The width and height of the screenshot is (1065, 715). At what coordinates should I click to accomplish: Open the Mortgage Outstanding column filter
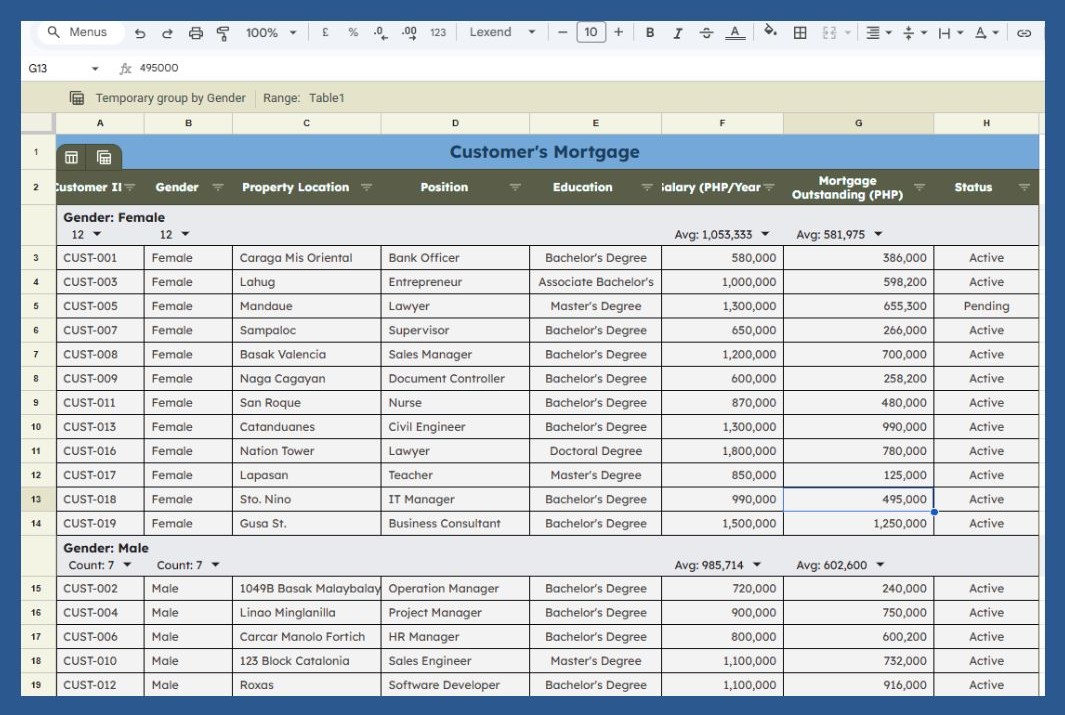919,187
